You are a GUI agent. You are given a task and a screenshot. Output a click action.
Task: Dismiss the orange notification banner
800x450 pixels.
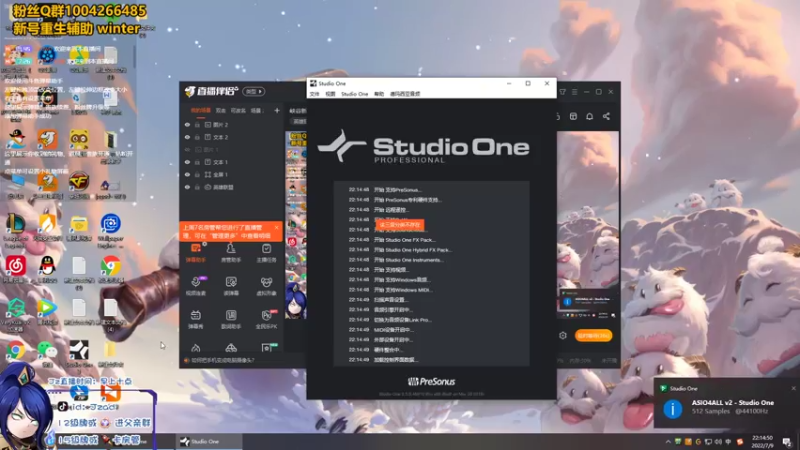277,228
